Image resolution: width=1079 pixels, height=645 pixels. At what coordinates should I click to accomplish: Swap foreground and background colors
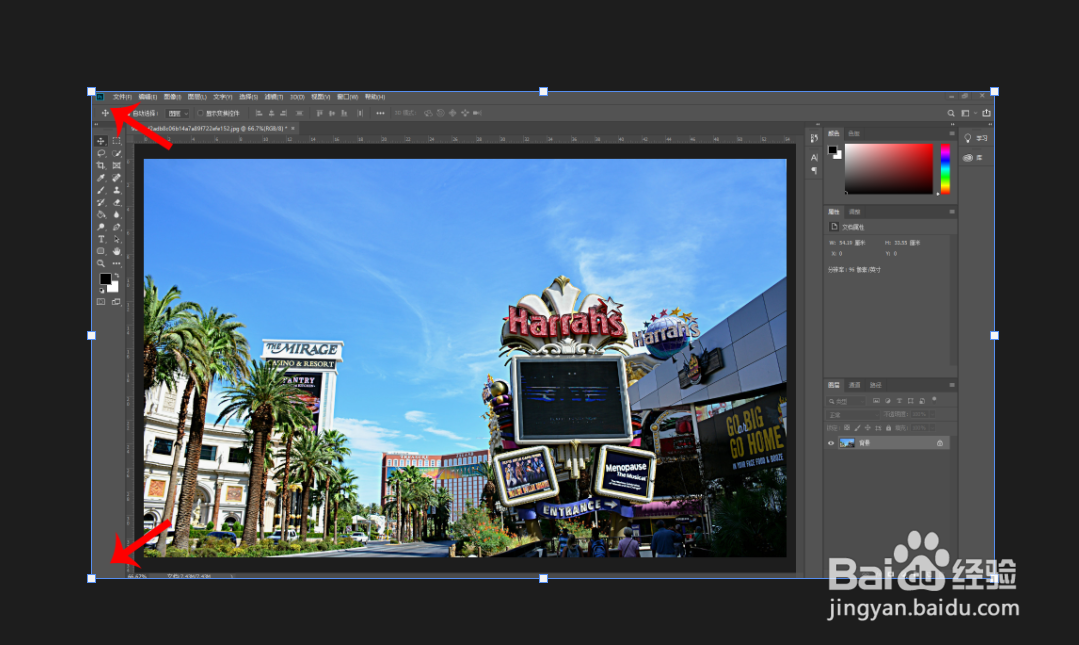pyautogui.click(x=116, y=275)
